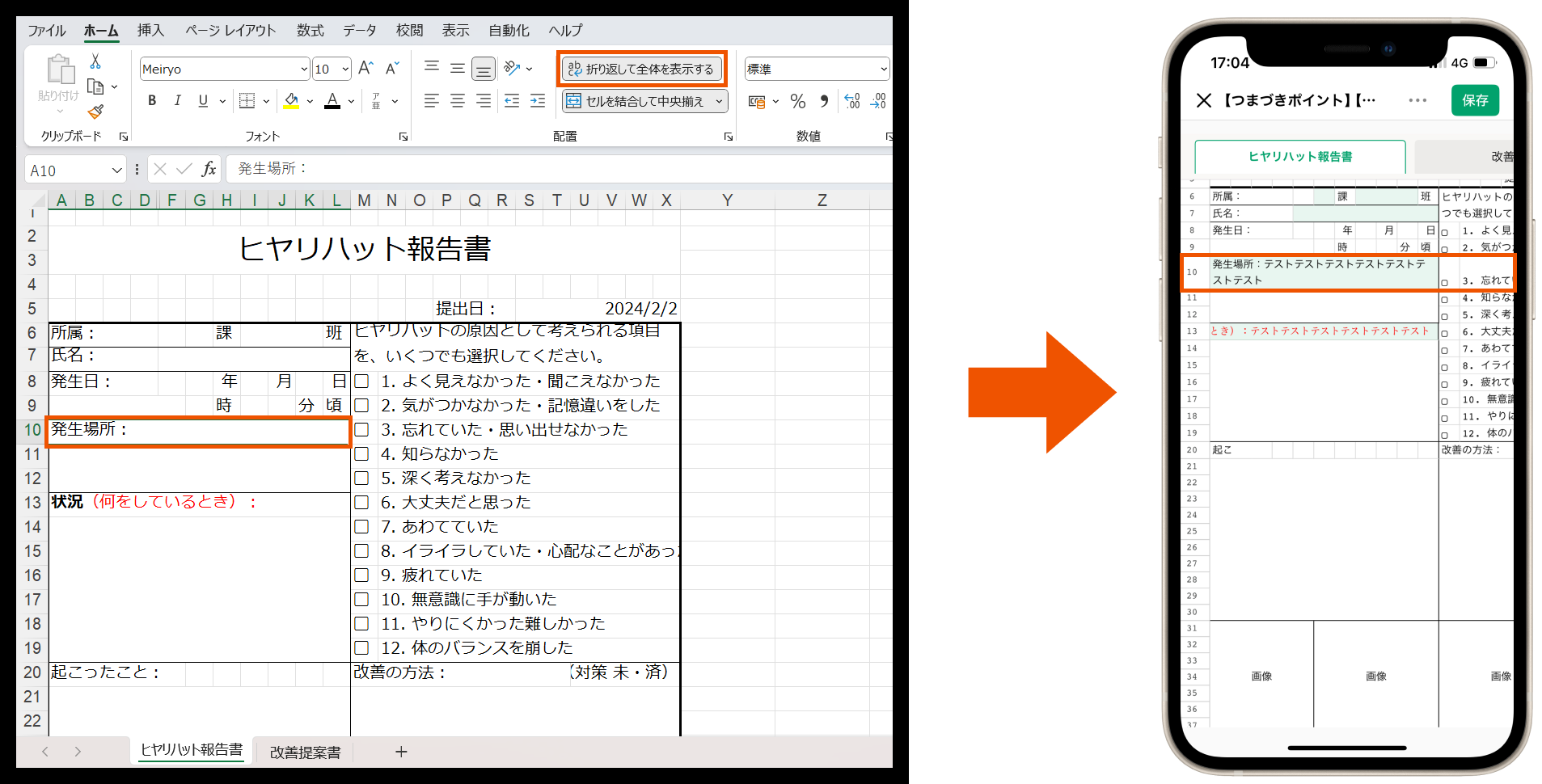
Task: Tap the 保存 button on the phone
Action: pos(1476,100)
